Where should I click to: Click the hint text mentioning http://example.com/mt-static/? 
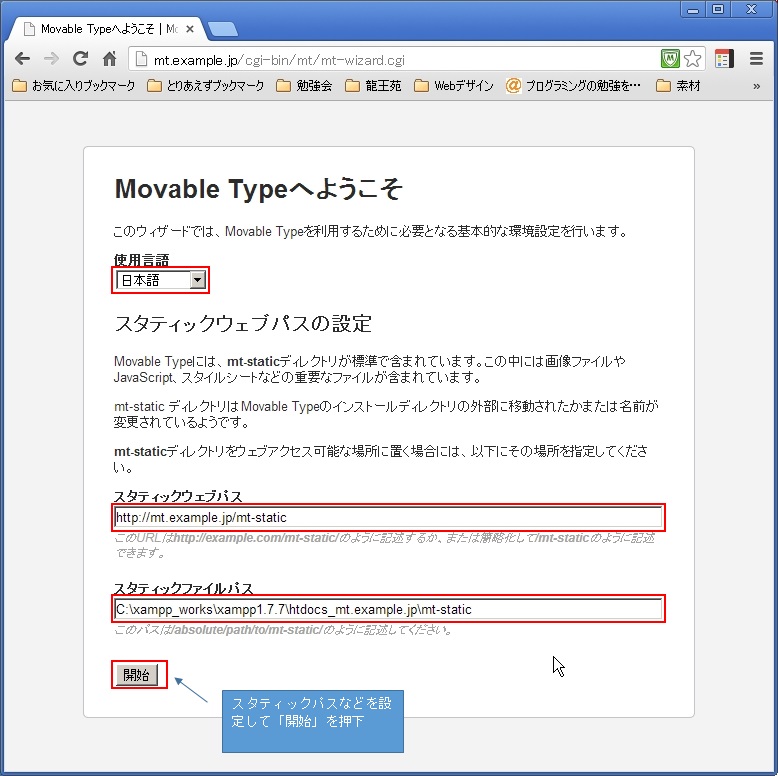click(385, 545)
